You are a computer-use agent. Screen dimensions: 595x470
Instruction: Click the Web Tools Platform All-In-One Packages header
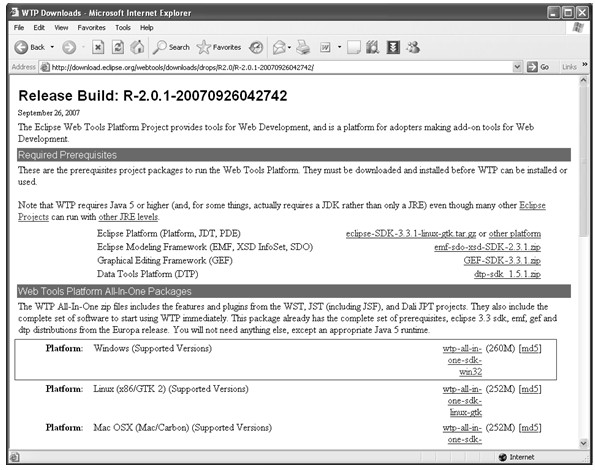tap(294, 291)
